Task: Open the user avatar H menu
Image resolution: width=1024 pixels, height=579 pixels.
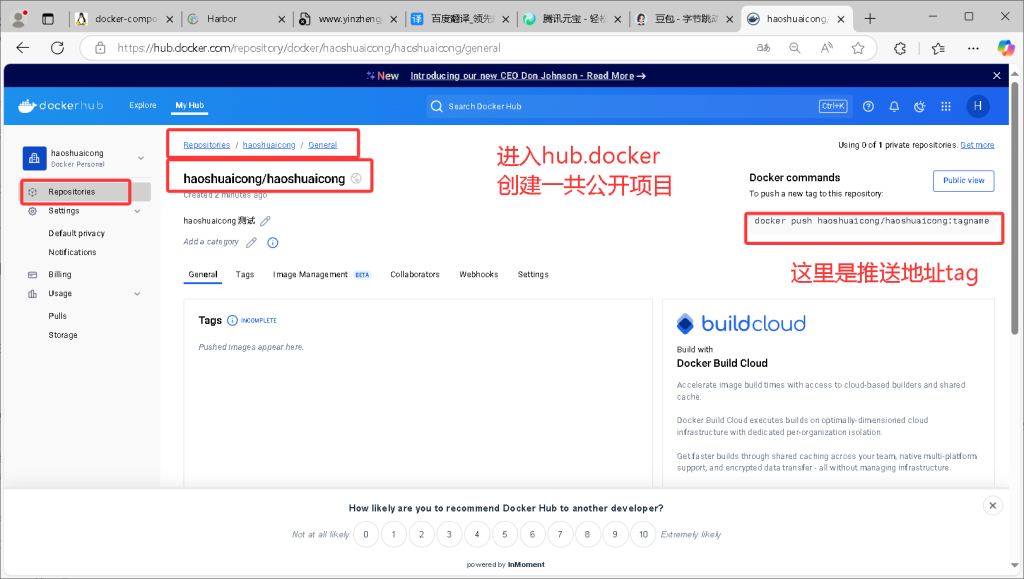Action: tap(977, 106)
